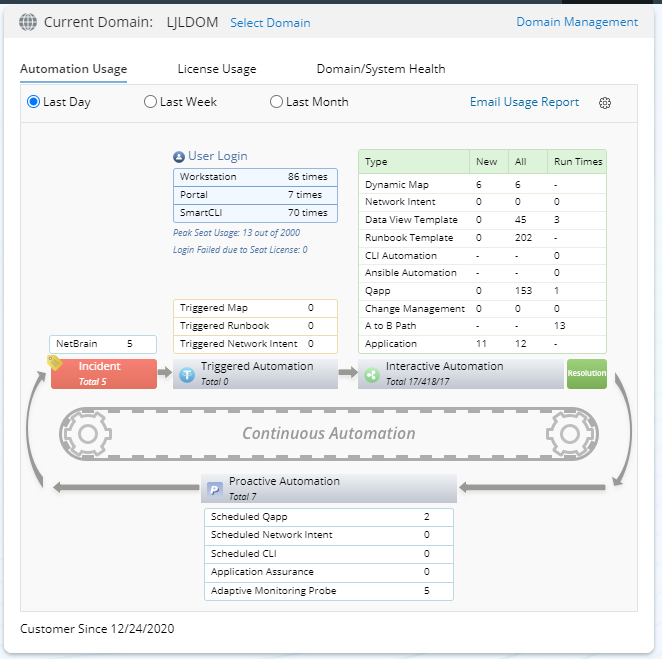The image size is (662, 659).
Task: Click the NetBrain 5 incident box
Action: [x=103, y=344]
